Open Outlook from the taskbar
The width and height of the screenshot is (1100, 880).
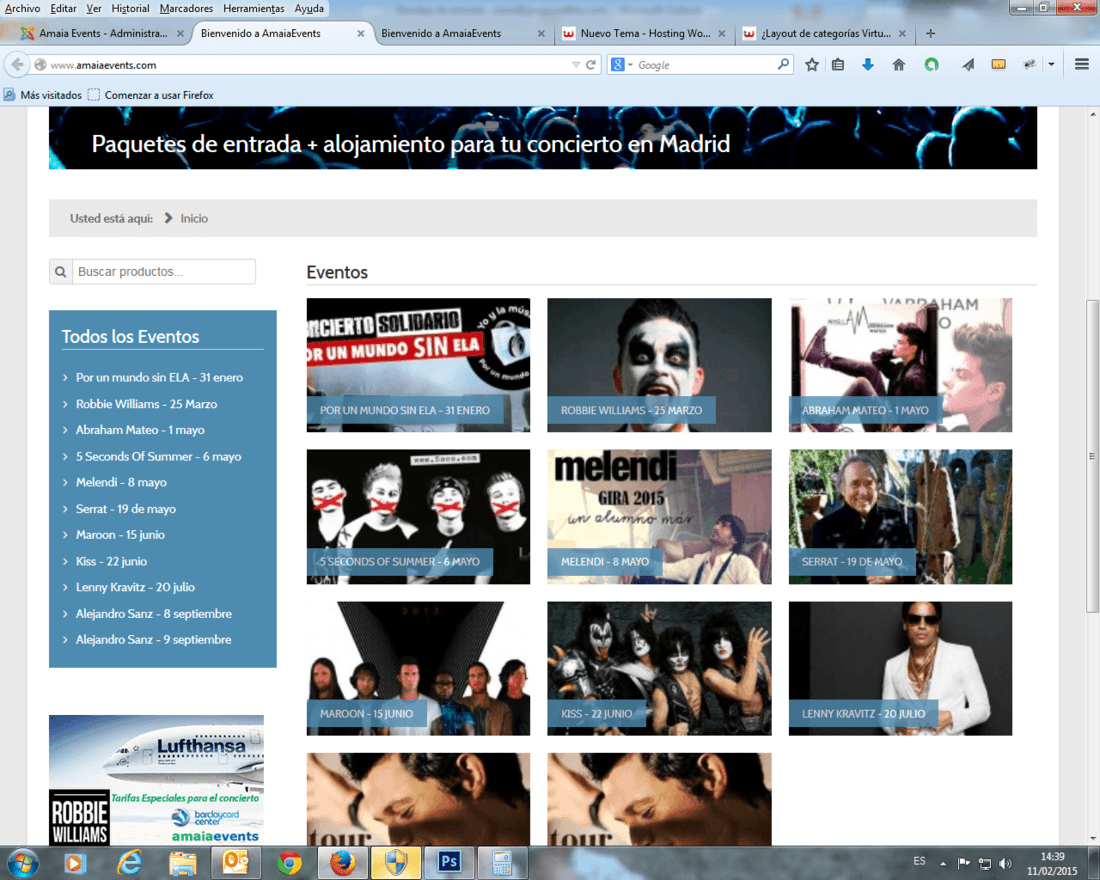(236, 862)
